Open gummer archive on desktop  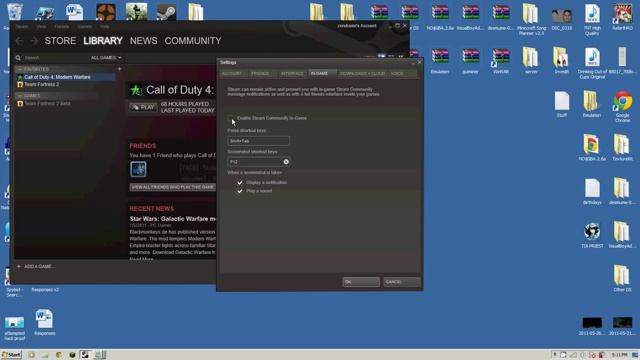point(470,60)
